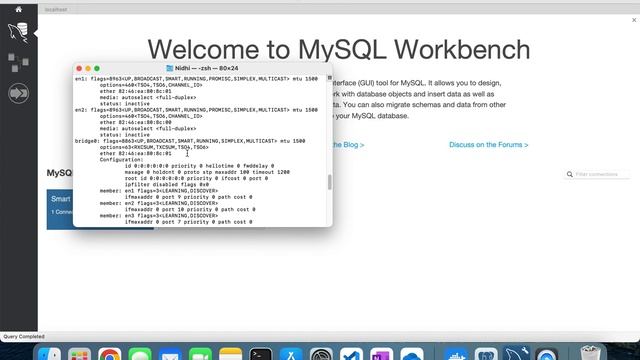
Task: Click the green zoom button of the Terminal
Action: coord(97,68)
